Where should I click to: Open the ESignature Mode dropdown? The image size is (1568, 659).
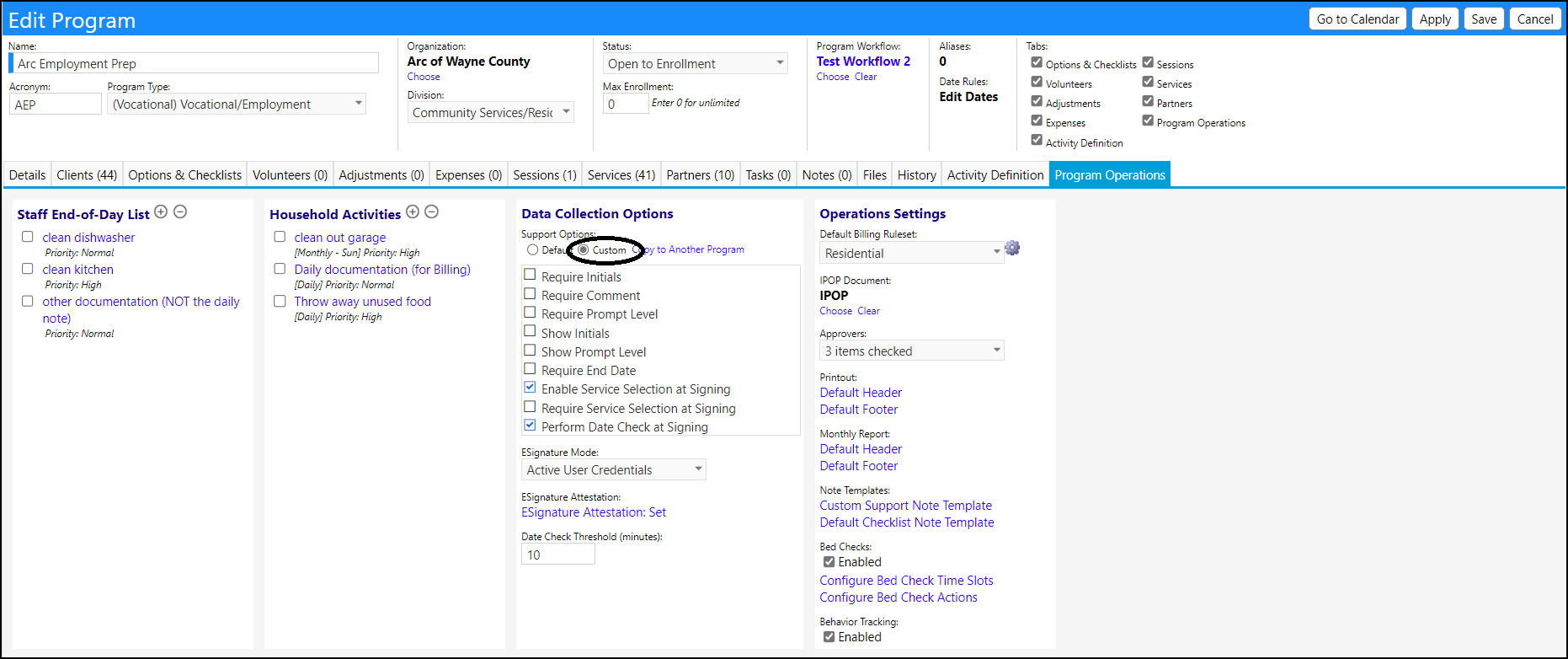tap(614, 469)
